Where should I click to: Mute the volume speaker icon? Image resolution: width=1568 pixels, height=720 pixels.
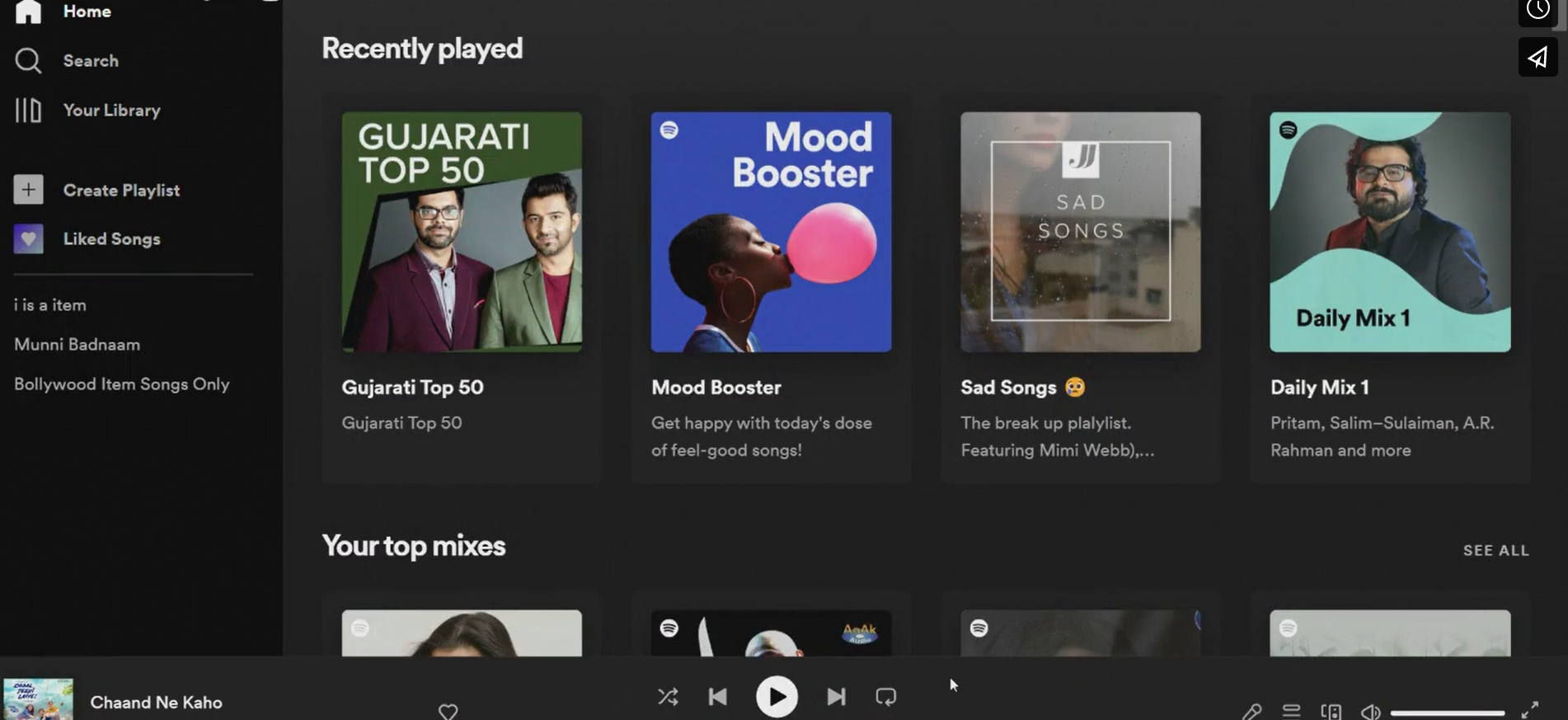(1370, 712)
